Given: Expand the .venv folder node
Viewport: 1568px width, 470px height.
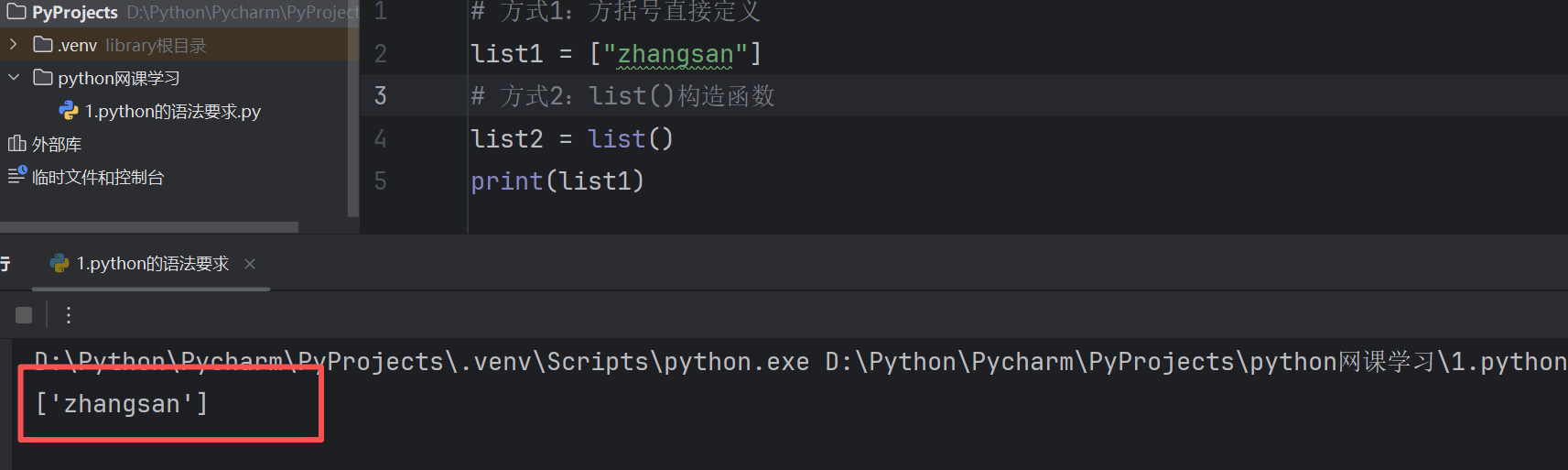Looking at the screenshot, I should [13, 44].
